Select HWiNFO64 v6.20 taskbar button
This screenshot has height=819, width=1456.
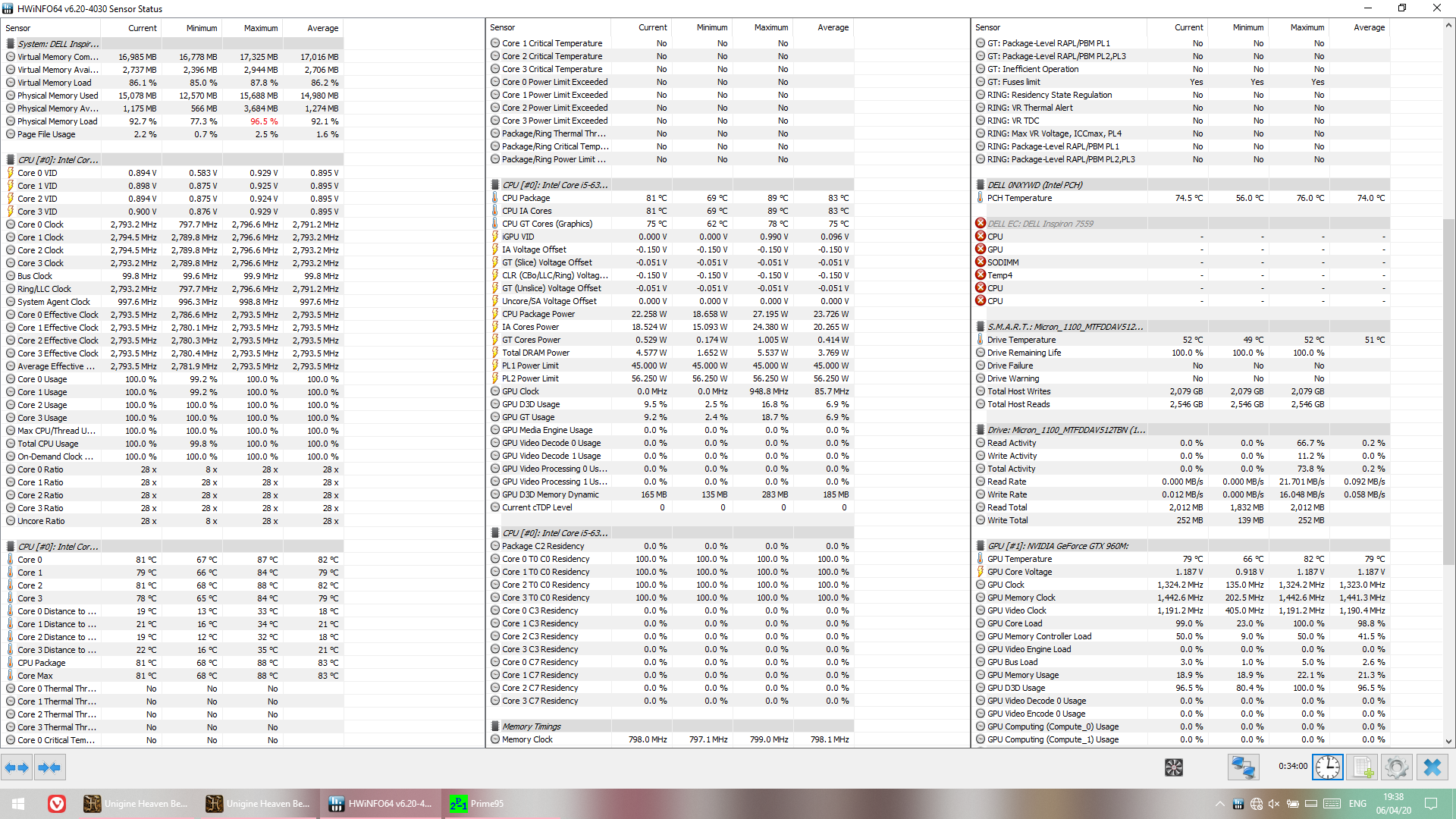pyautogui.click(x=381, y=804)
